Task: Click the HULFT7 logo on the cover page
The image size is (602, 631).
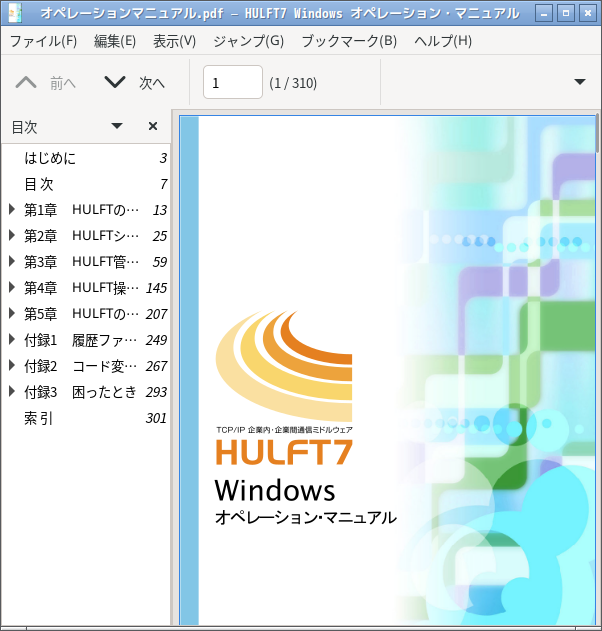Action: [x=284, y=452]
